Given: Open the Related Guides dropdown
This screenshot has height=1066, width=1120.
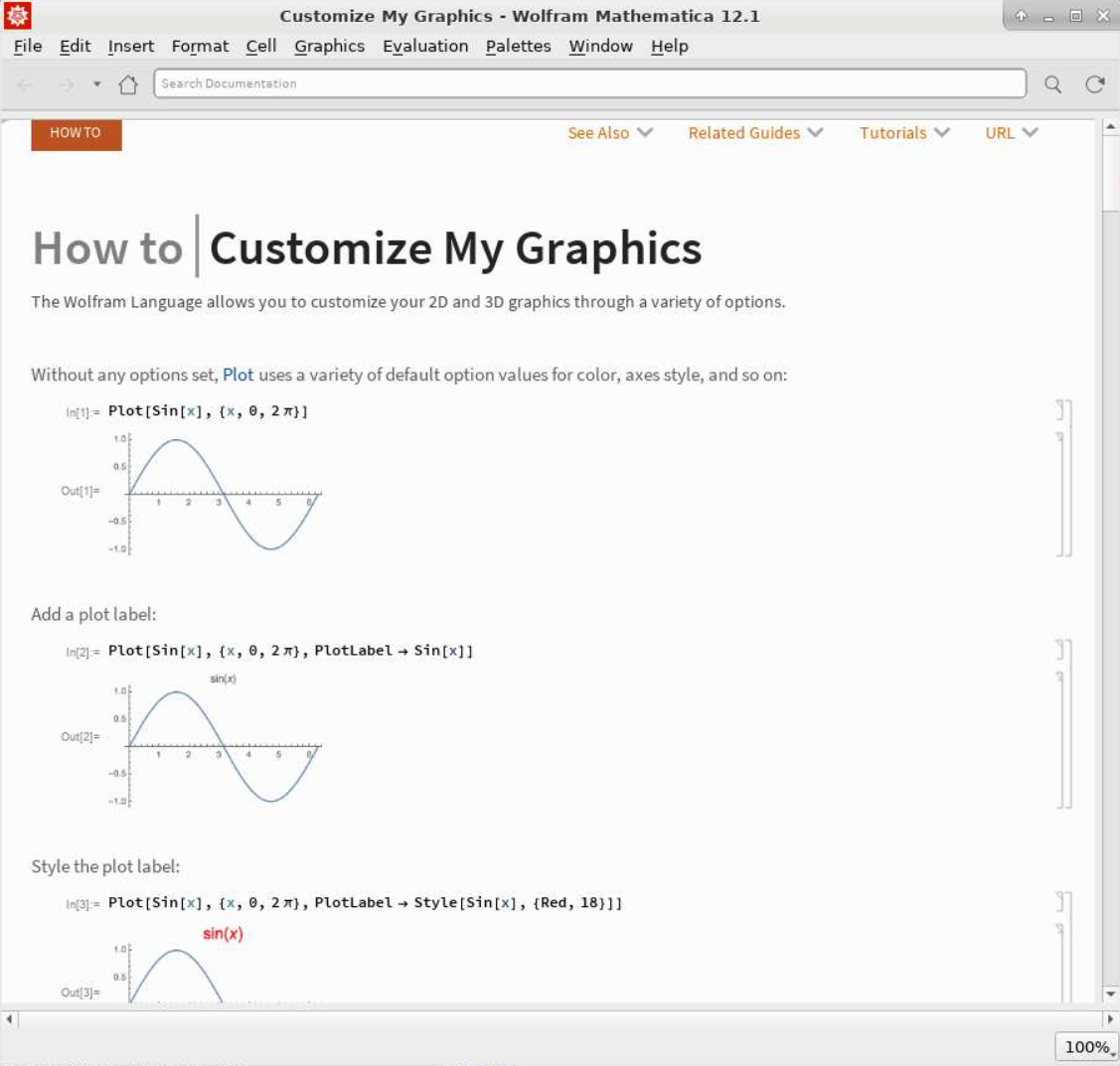Looking at the screenshot, I should pos(753,132).
